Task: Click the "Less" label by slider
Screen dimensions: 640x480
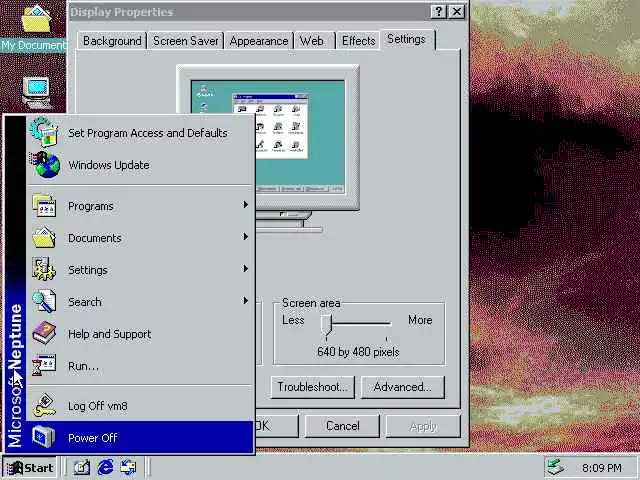Action: pyautogui.click(x=293, y=320)
